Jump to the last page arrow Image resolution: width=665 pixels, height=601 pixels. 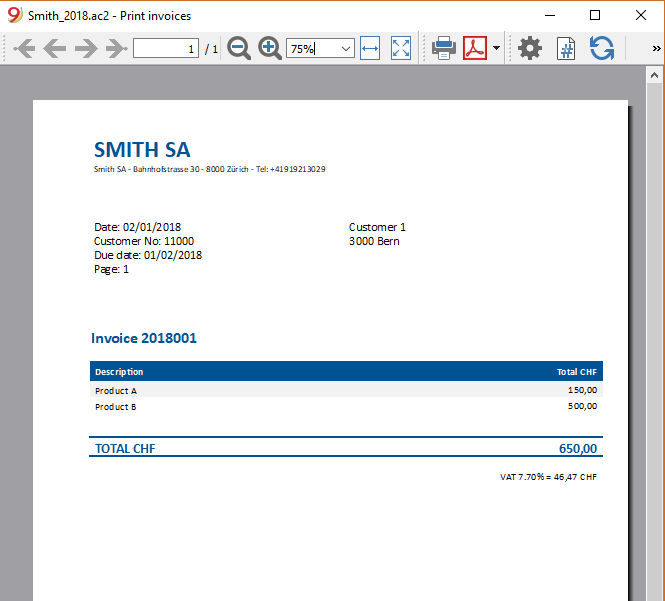tap(117, 48)
